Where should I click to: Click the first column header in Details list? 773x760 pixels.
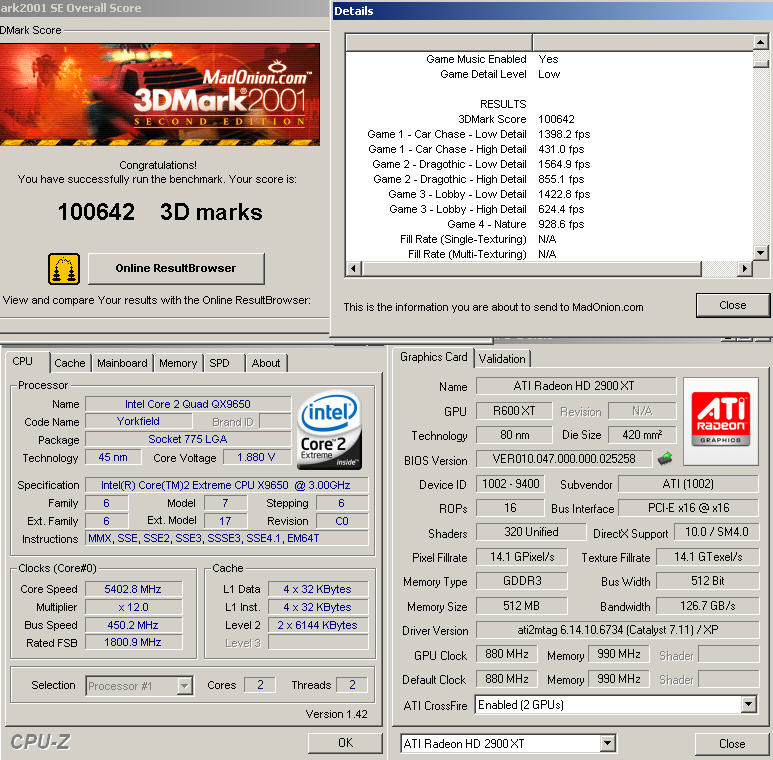[439, 42]
